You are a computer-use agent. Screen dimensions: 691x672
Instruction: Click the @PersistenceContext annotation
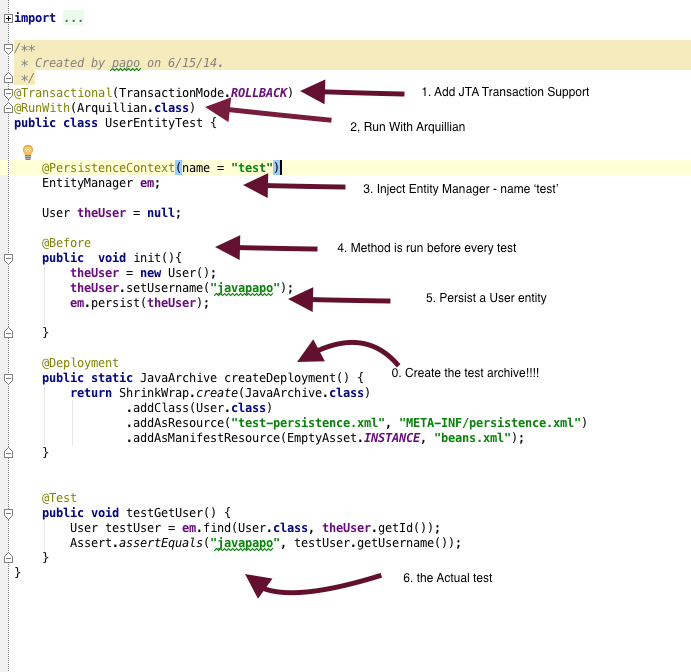(x=108, y=168)
